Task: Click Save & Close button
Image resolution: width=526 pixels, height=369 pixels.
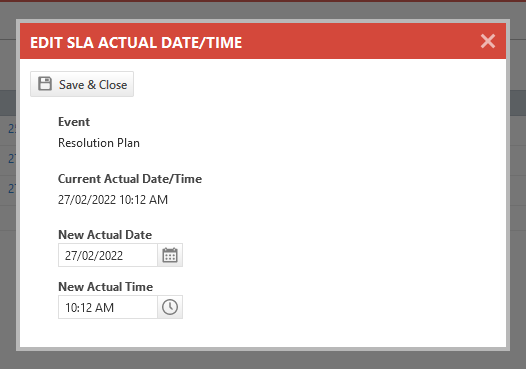Action: point(82,84)
